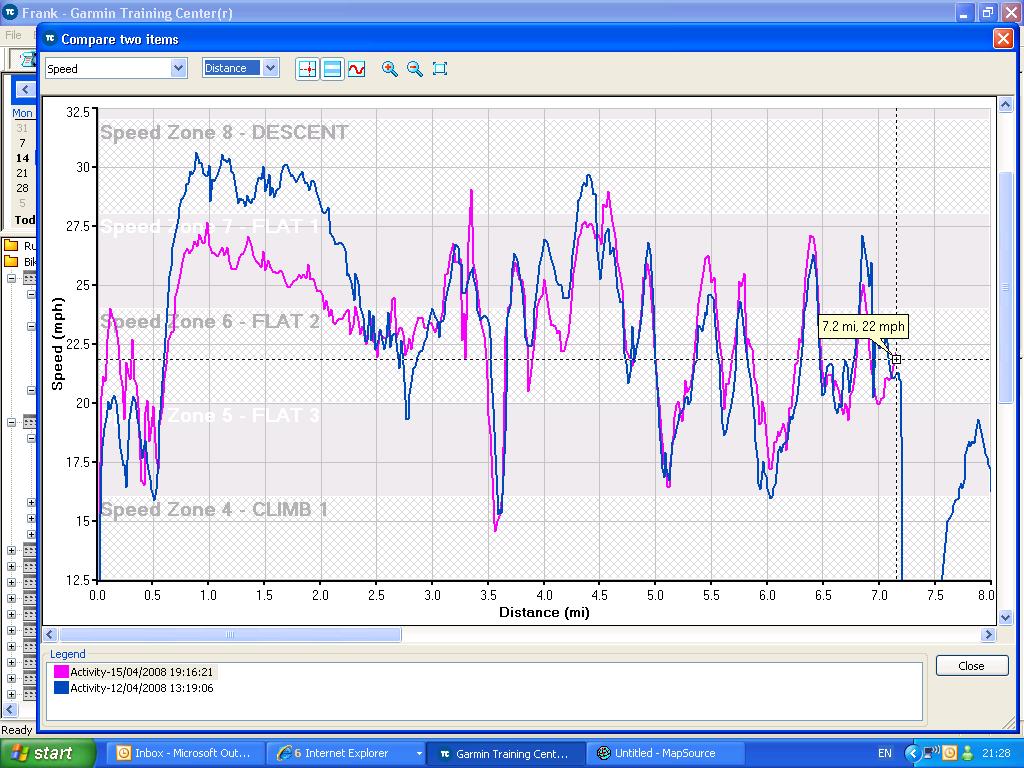Click the zoom in magnifier icon
The width and height of the screenshot is (1024, 768).
click(390, 69)
